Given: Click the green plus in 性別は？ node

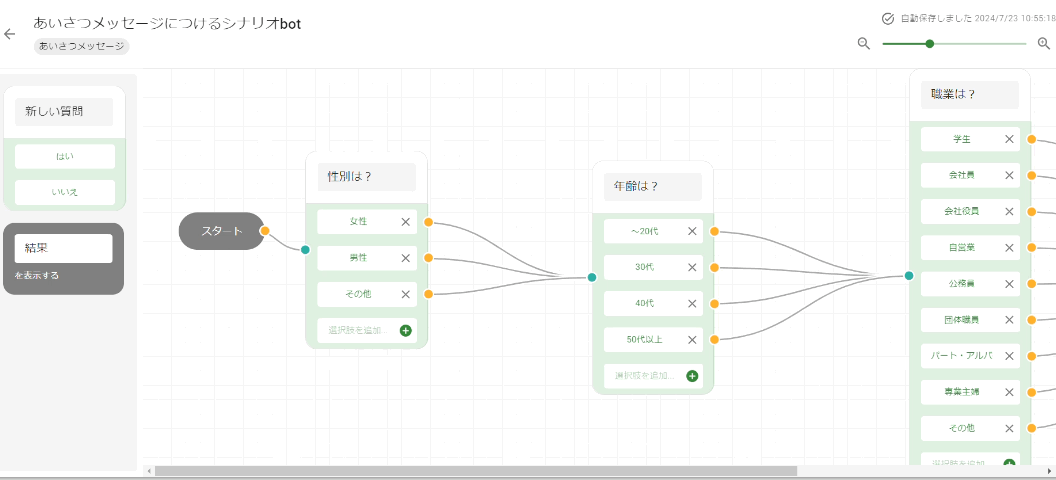Looking at the screenshot, I should (x=405, y=330).
